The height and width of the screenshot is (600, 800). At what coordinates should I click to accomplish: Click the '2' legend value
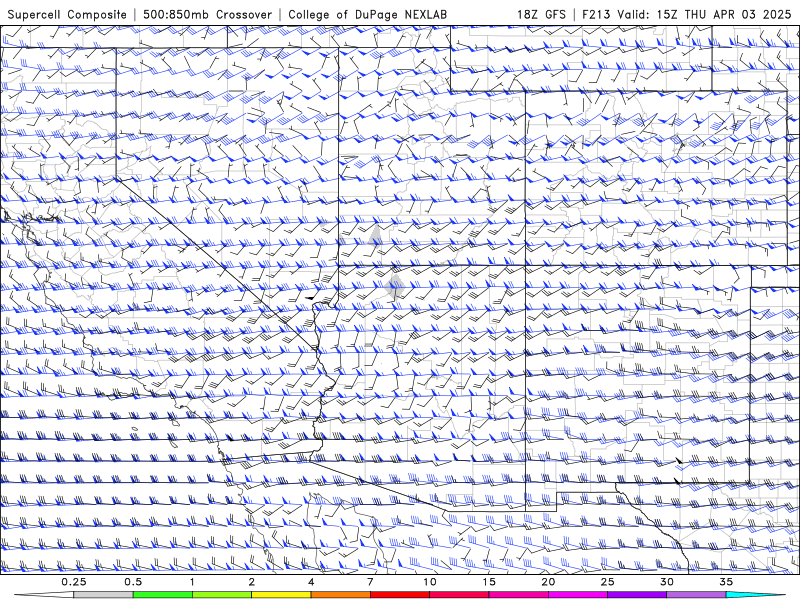(252, 582)
